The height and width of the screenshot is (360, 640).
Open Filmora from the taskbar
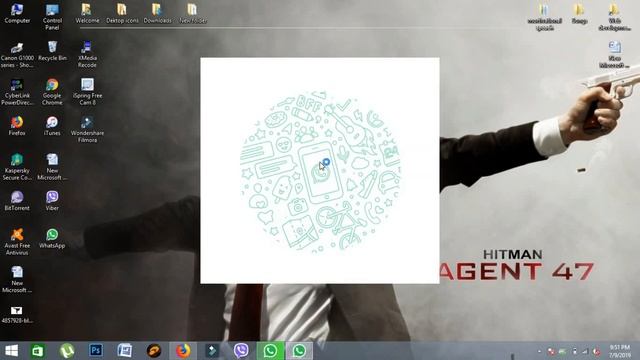click(x=212, y=351)
